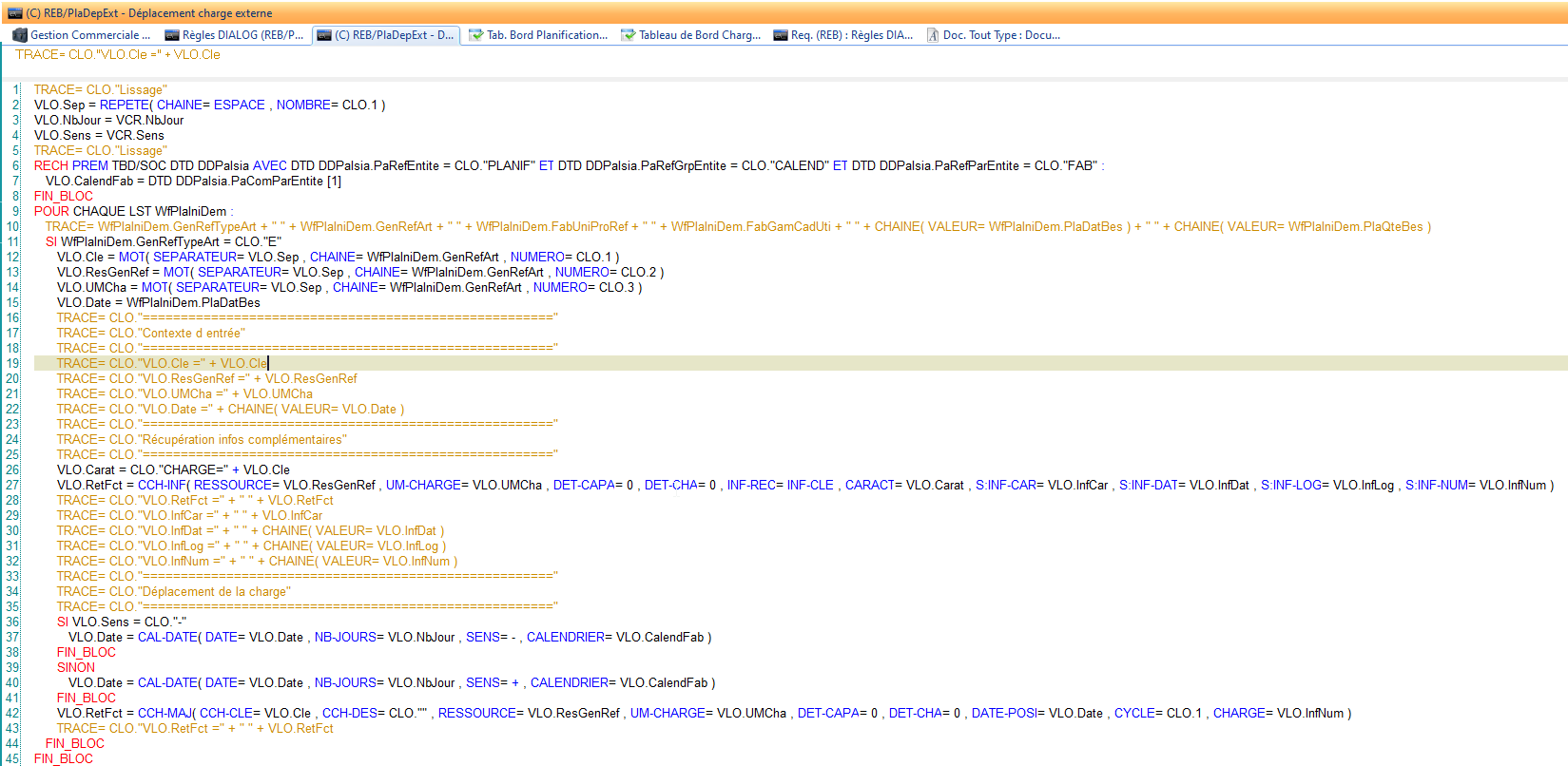Switch to the Règles DIALOG (REB/P... tab
The width and height of the screenshot is (1568, 766).
[242, 35]
